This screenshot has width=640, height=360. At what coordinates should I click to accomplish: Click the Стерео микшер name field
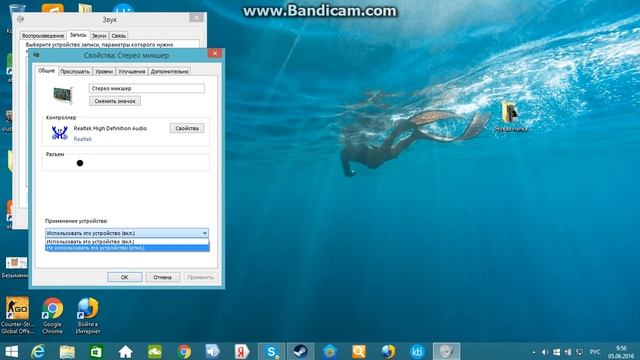(147, 88)
